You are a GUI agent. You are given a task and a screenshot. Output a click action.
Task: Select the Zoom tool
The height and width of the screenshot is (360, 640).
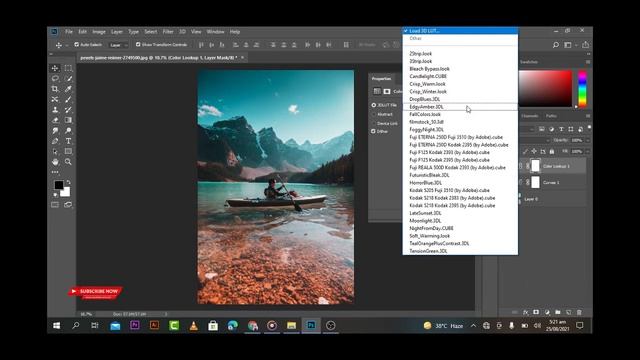[68, 162]
